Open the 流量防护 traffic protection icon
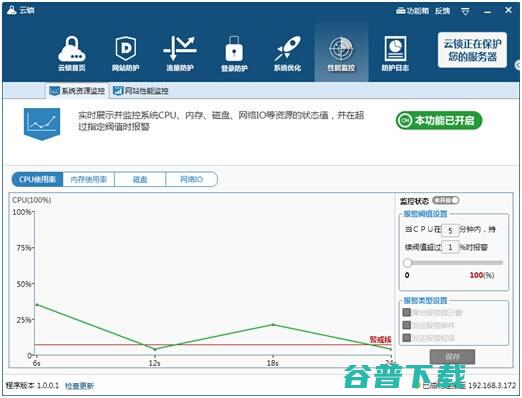This screenshot has width=522, height=398. 180,53
